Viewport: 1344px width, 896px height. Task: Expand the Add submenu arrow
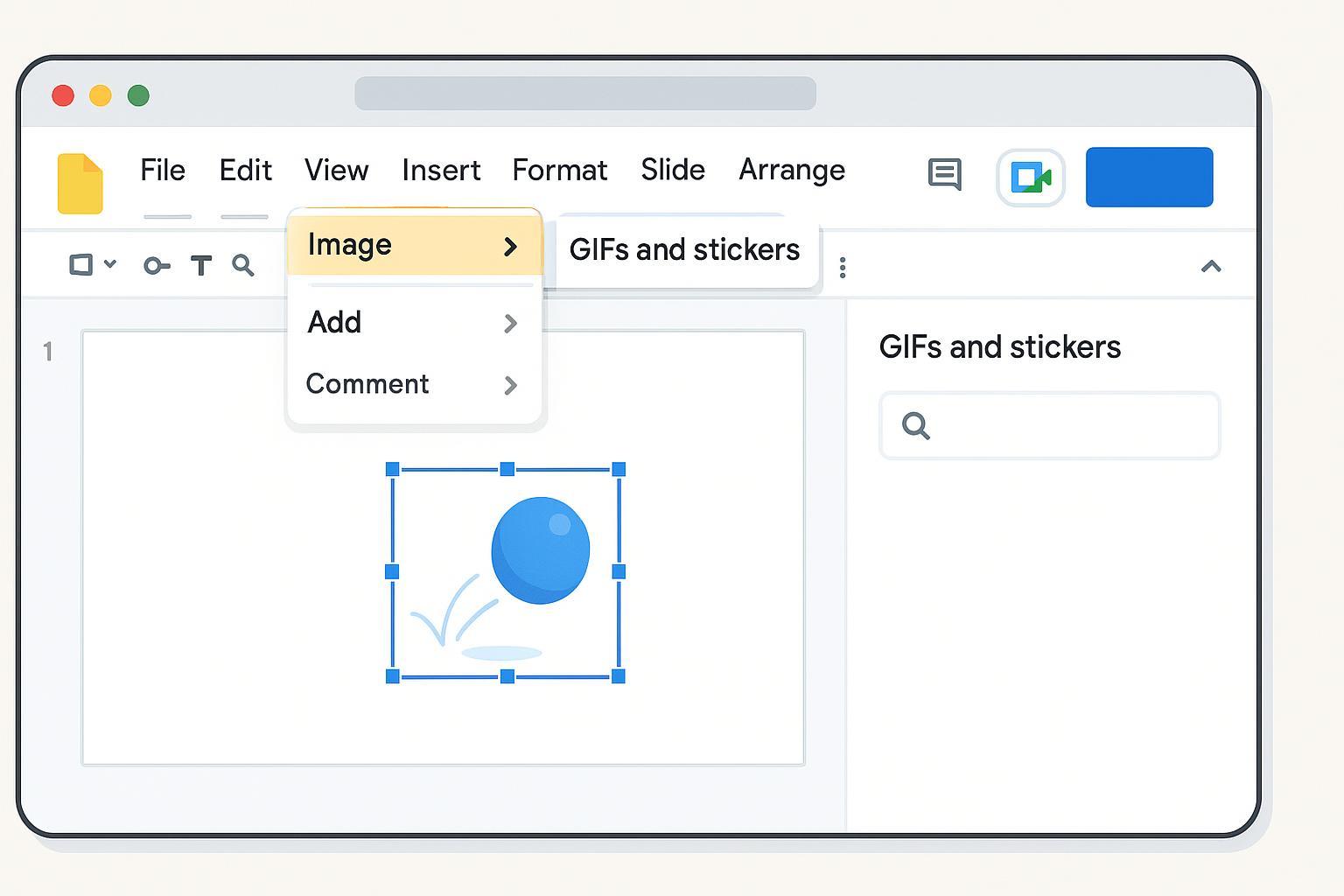pyautogui.click(x=511, y=324)
